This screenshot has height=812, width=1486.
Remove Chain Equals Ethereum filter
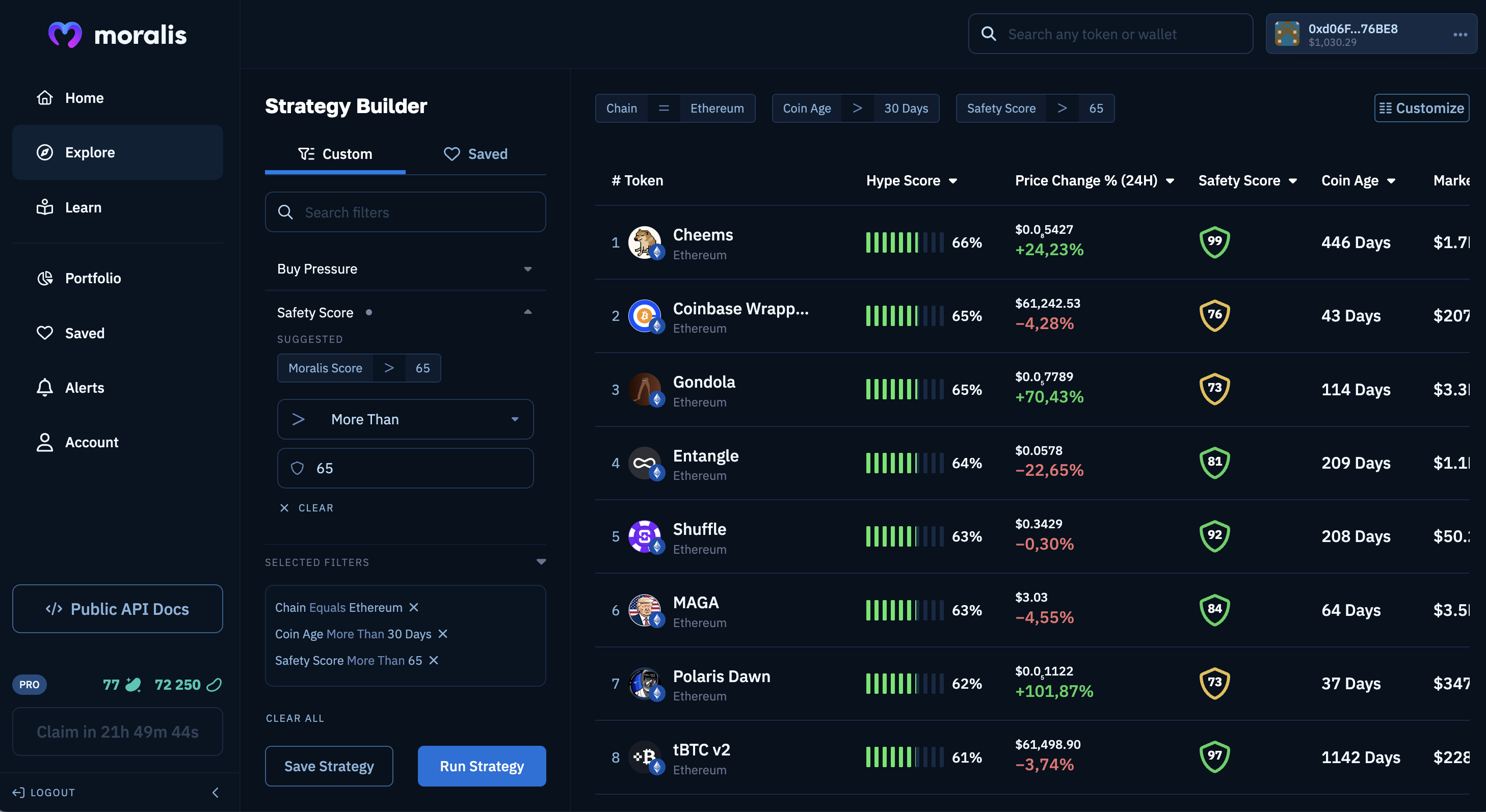click(414, 607)
